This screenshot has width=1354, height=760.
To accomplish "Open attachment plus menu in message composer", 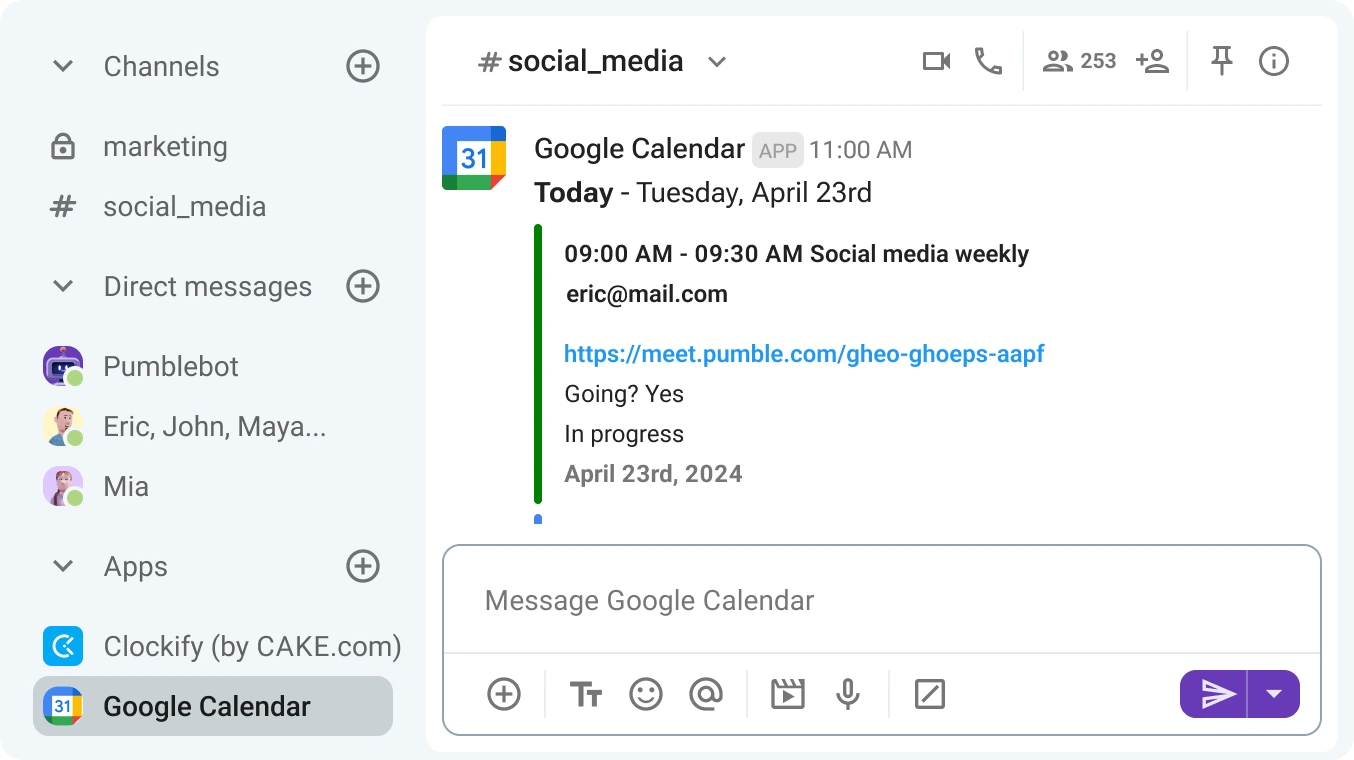I will (504, 694).
